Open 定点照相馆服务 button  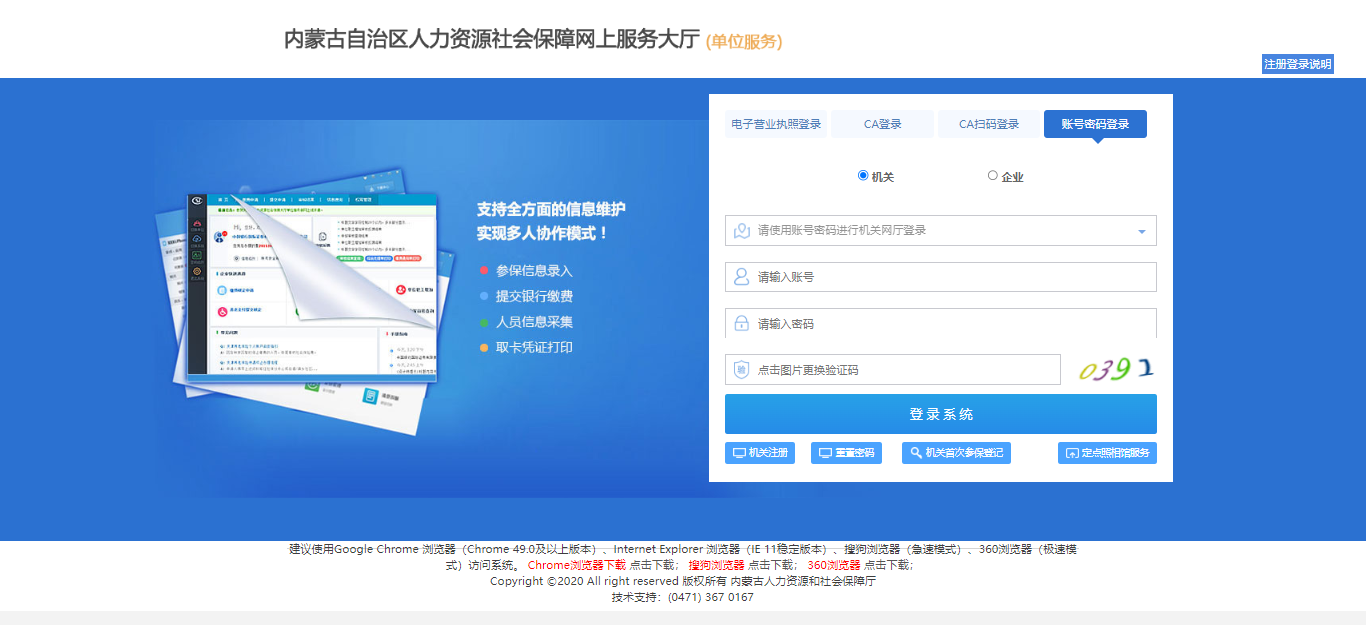pyautogui.click(x=1107, y=453)
